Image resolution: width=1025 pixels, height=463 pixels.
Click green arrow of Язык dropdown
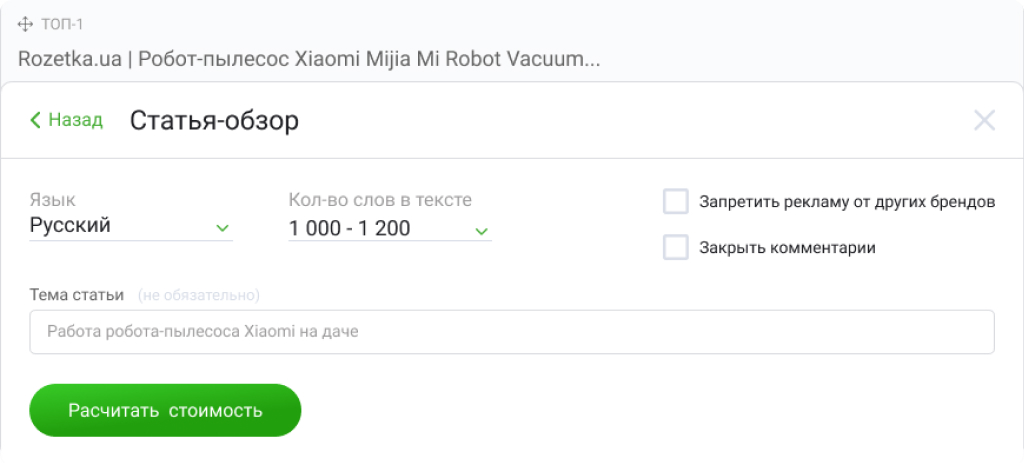click(222, 229)
